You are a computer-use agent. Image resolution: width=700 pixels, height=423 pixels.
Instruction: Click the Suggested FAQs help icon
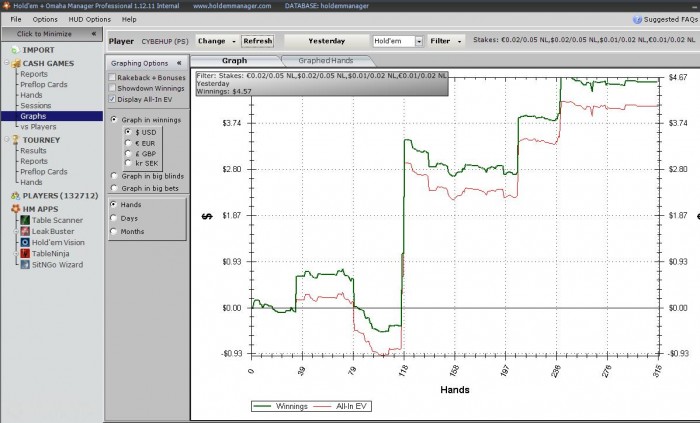(x=637, y=20)
